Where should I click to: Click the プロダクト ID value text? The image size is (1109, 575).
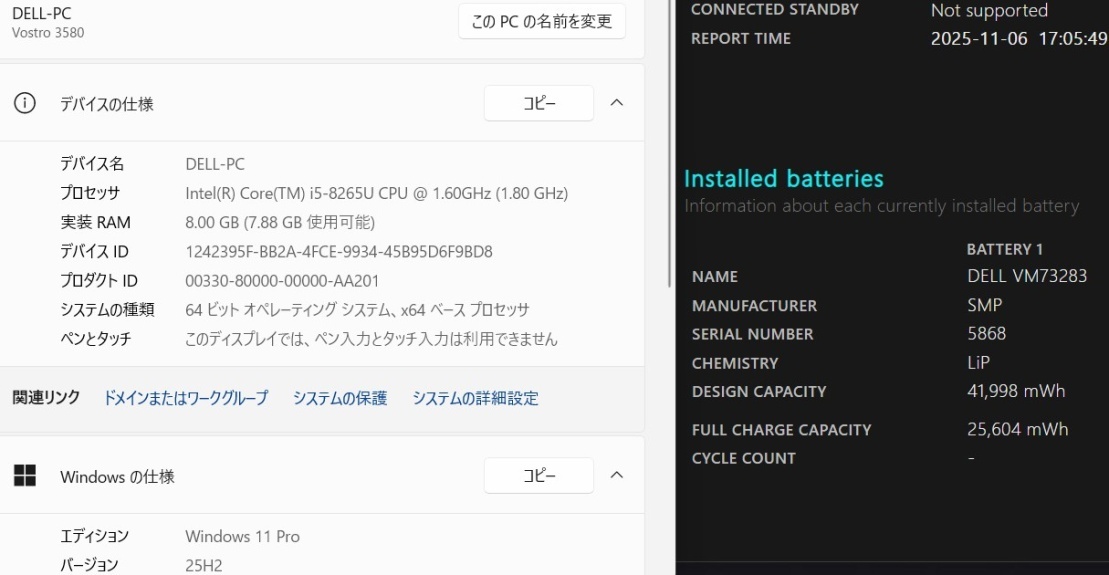click(x=282, y=281)
